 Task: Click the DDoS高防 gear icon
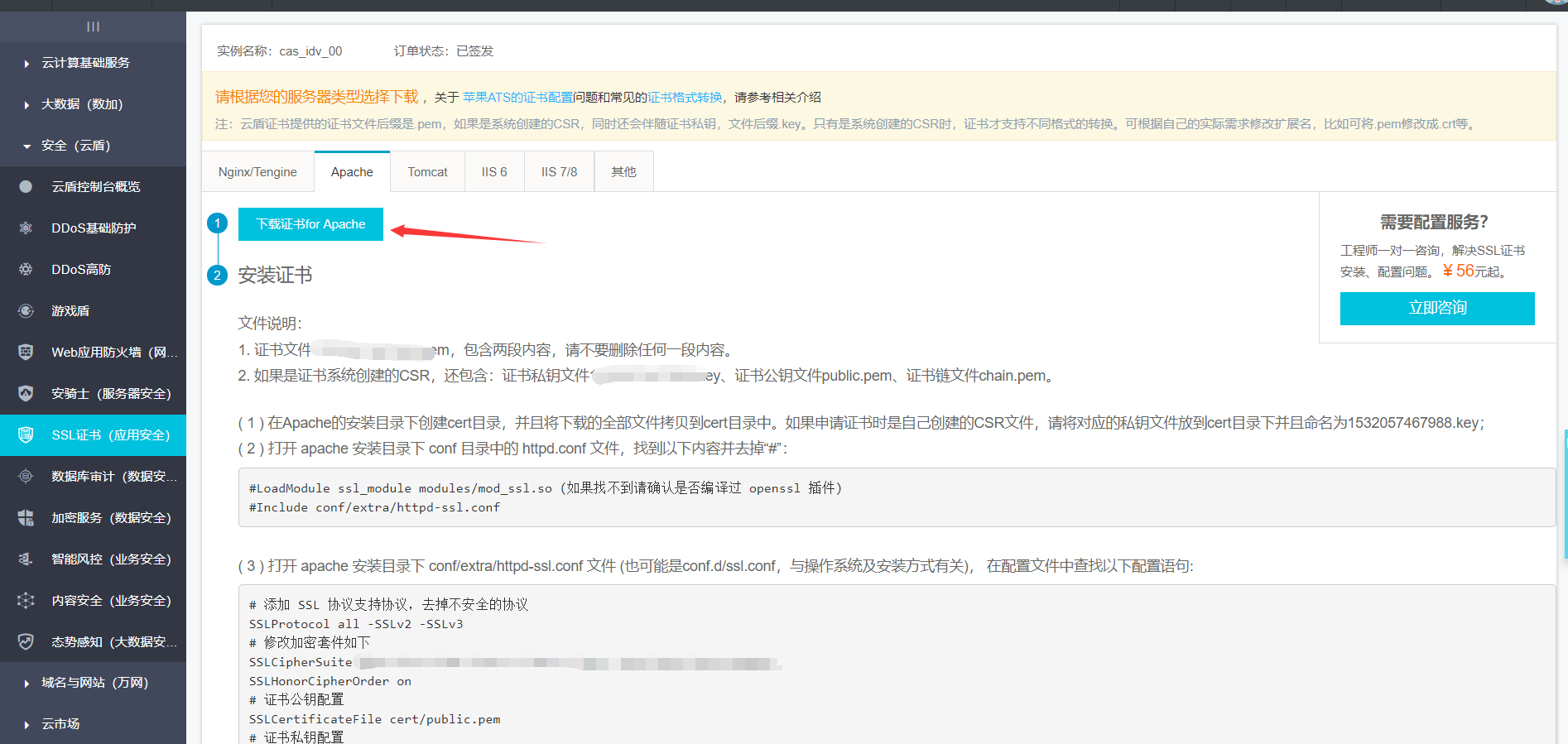coord(26,269)
